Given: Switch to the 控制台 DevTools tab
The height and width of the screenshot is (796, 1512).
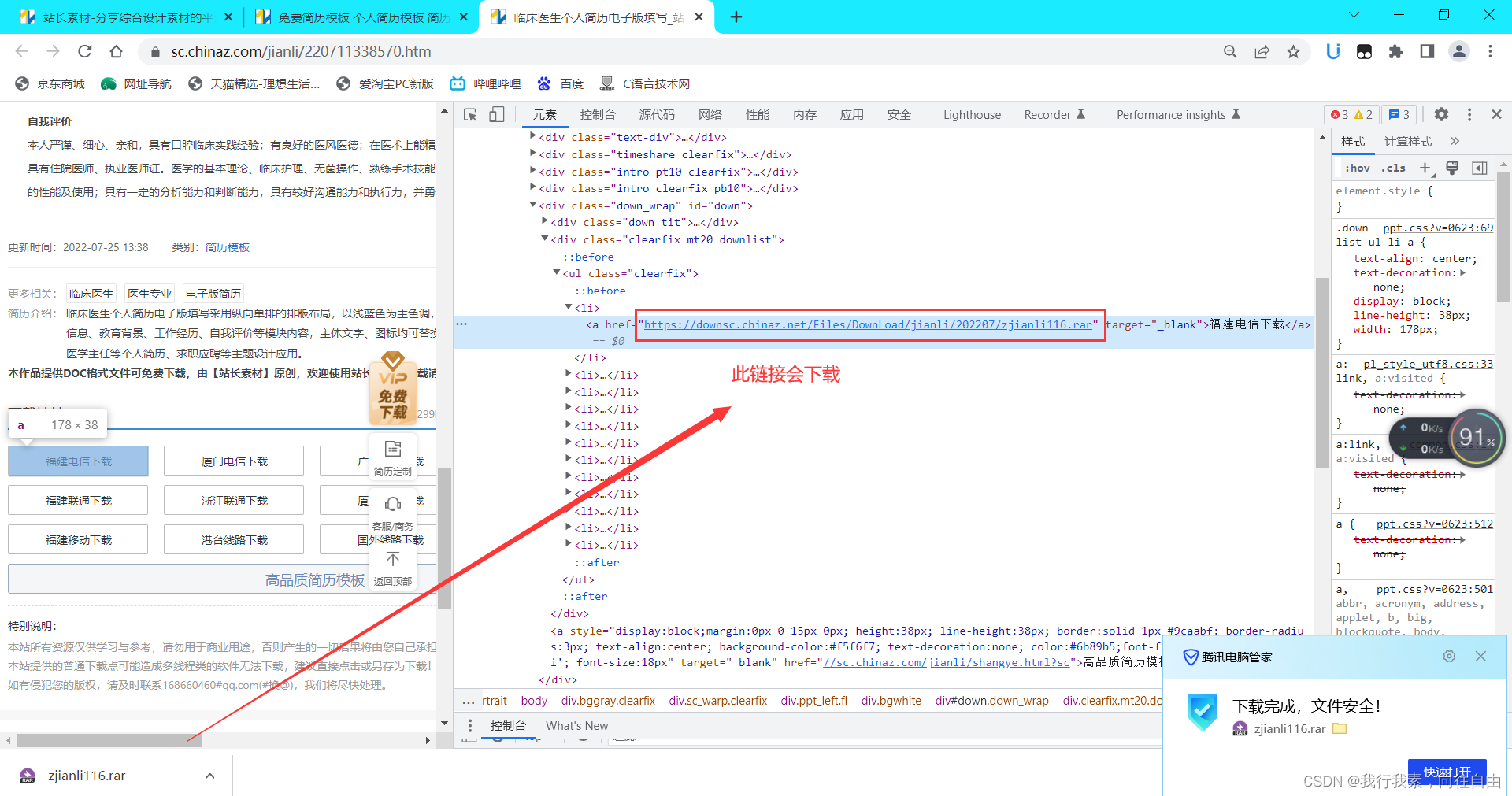Looking at the screenshot, I should 598,115.
